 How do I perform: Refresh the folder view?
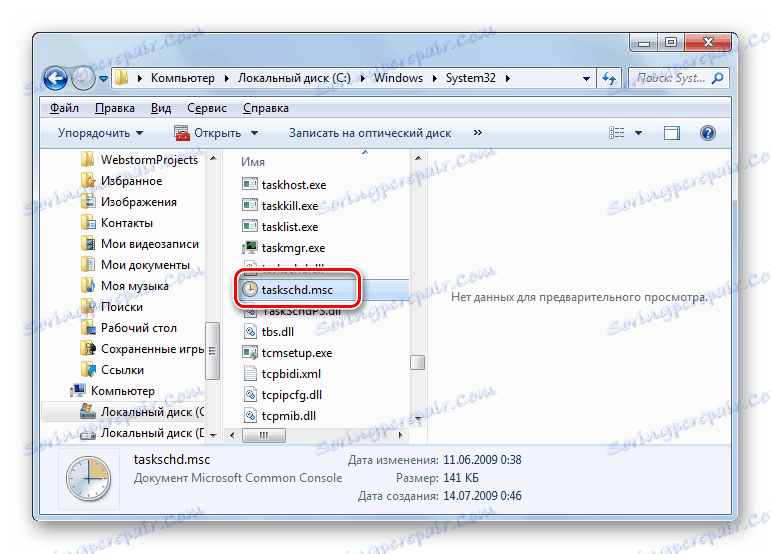coord(609,78)
